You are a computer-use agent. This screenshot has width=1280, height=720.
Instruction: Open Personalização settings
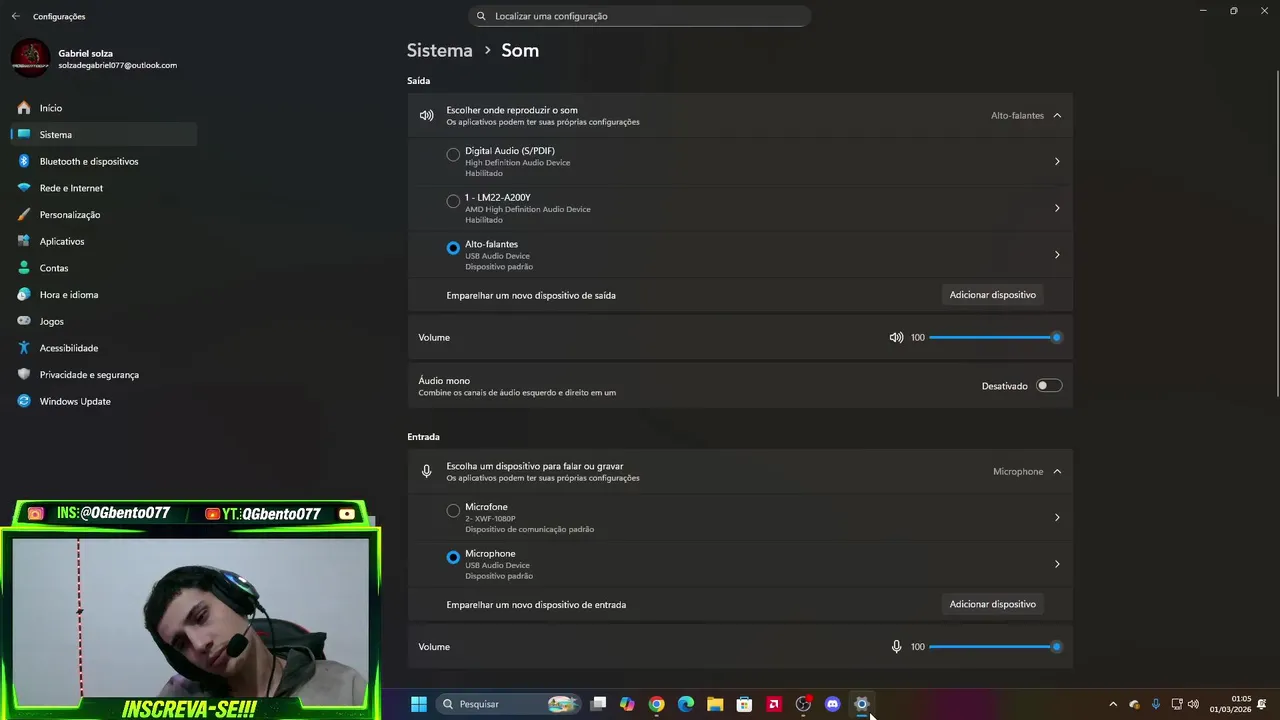pos(104,215)
